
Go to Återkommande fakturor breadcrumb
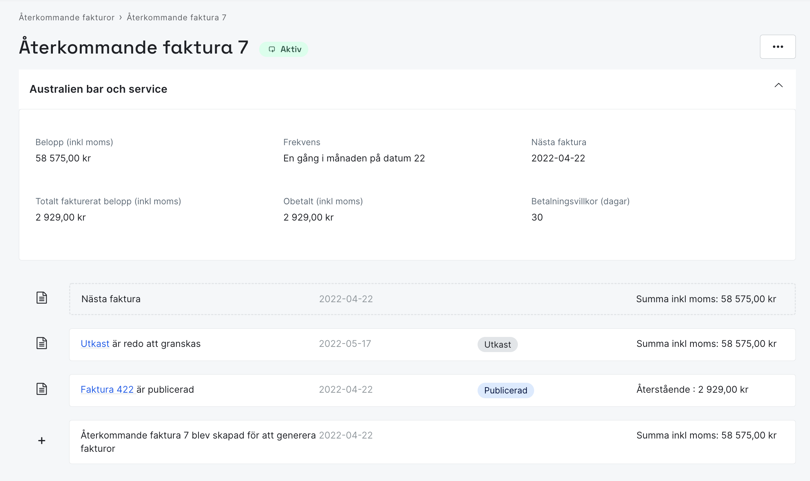pyautogui.click(x=66, y=17)
